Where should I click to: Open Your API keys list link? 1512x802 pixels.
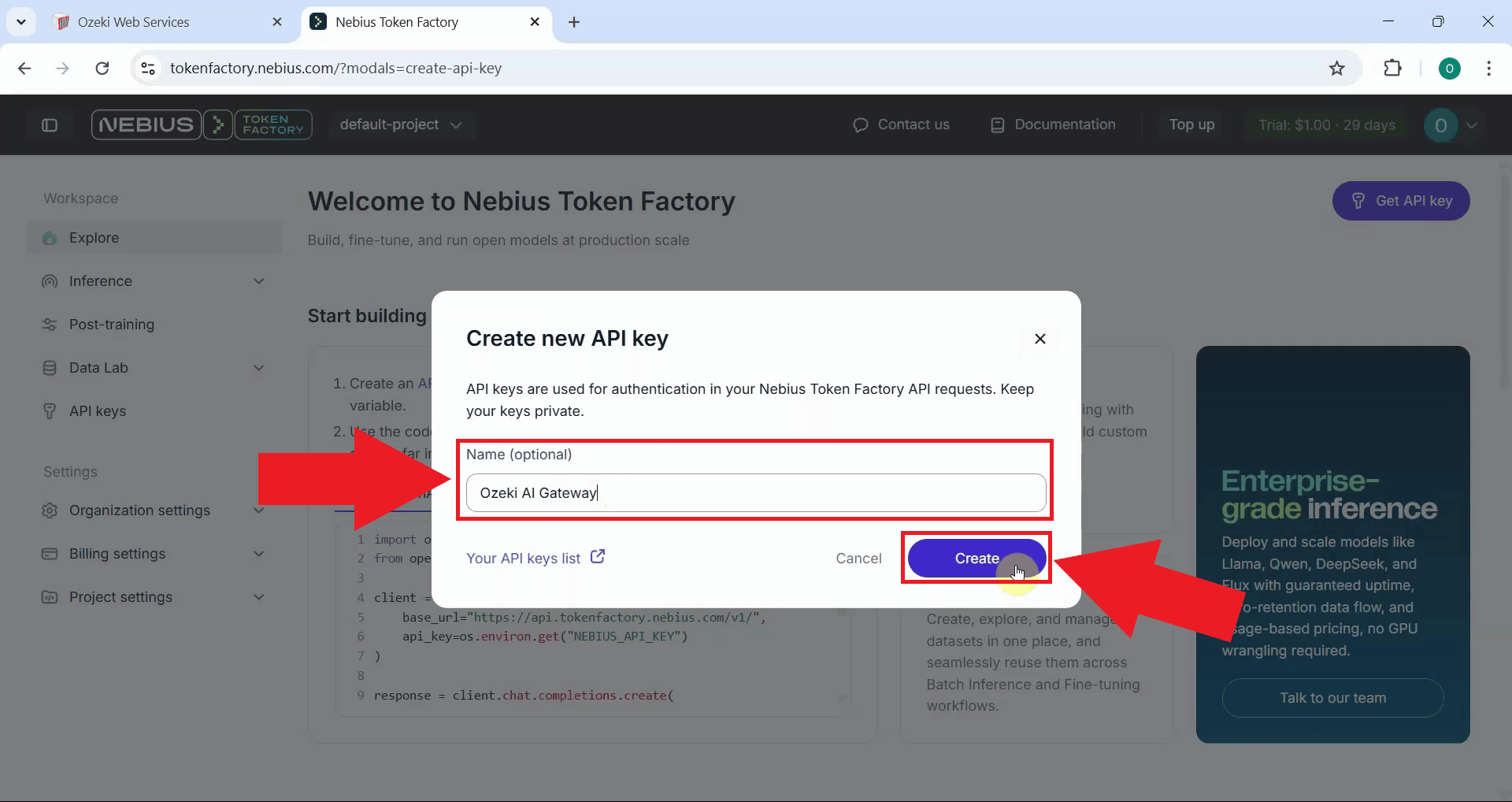click(524, 558)
